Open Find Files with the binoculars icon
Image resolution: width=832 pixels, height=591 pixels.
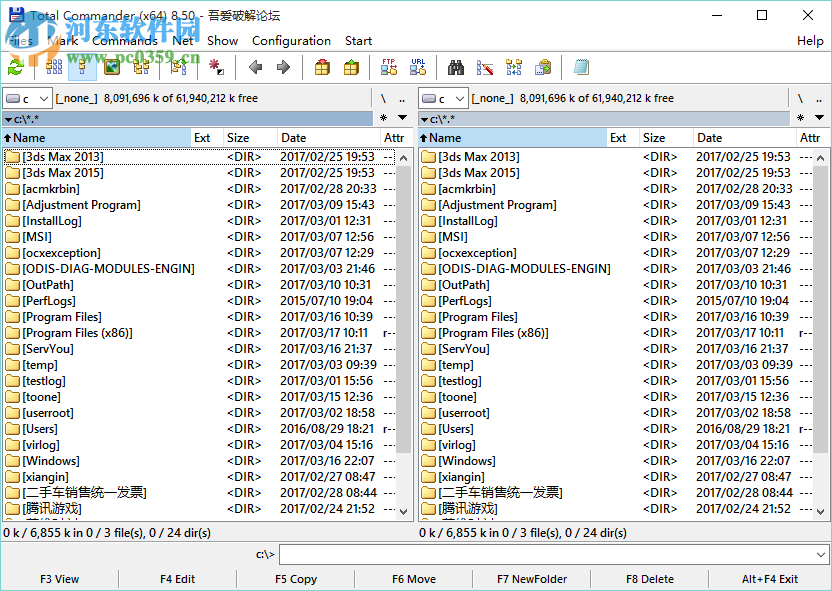point(455,66)
